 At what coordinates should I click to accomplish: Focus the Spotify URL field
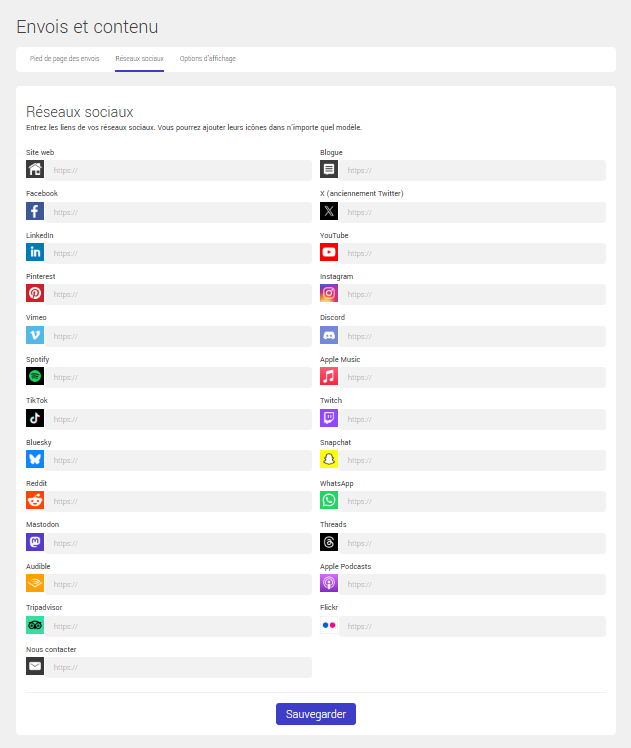[x=178, y=377]
